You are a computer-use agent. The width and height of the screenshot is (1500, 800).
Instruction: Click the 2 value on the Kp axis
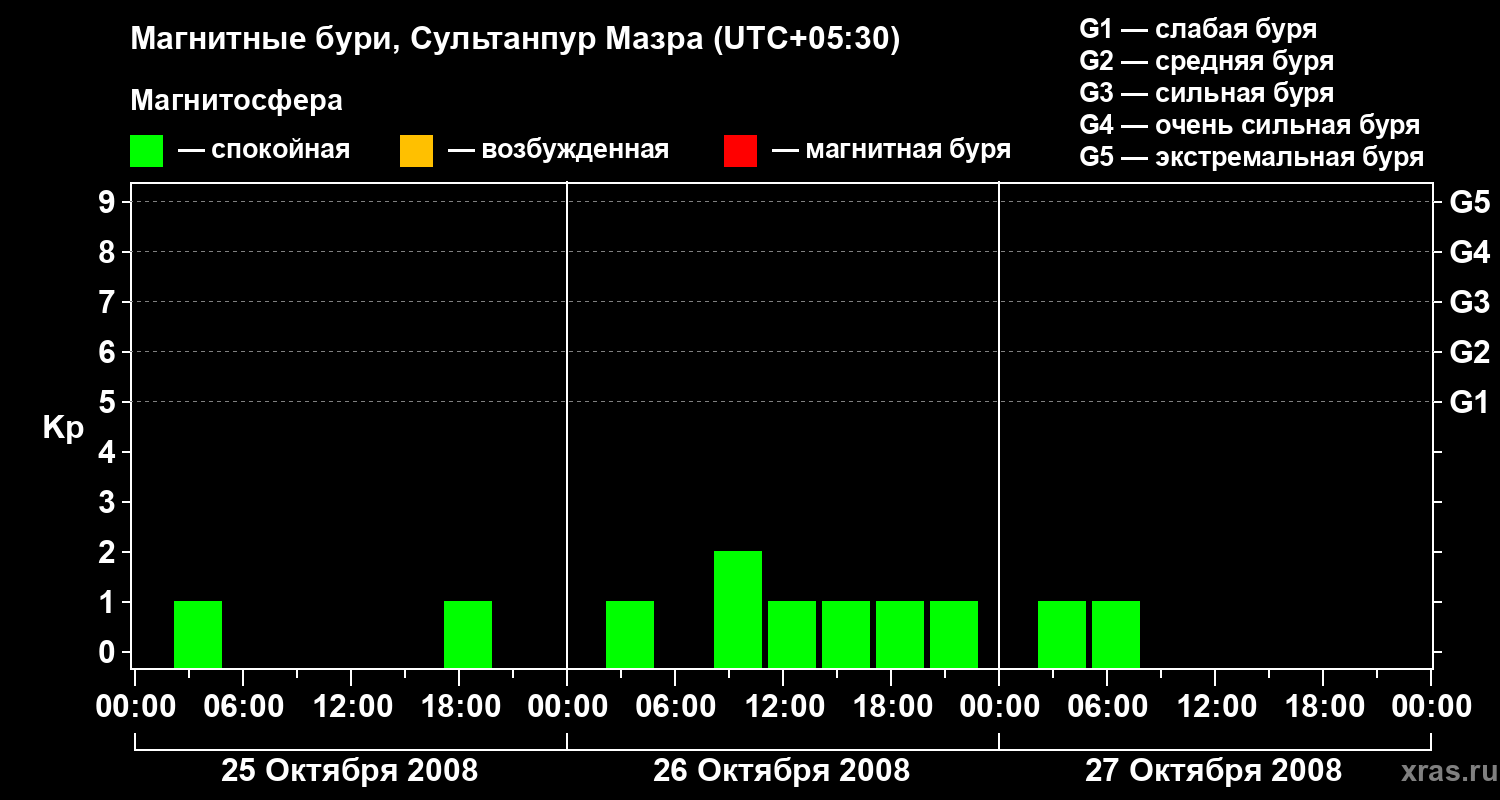[x=109, y=552]
